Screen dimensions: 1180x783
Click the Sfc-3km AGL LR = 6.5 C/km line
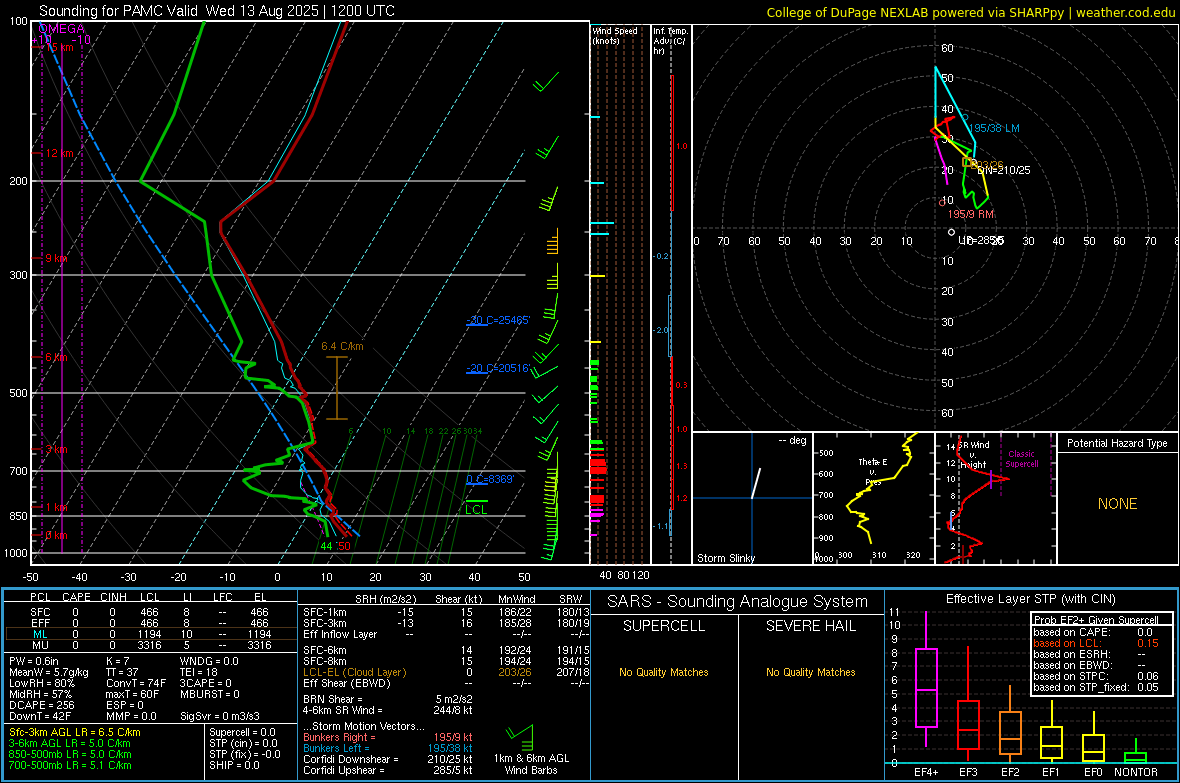point(75,732)
